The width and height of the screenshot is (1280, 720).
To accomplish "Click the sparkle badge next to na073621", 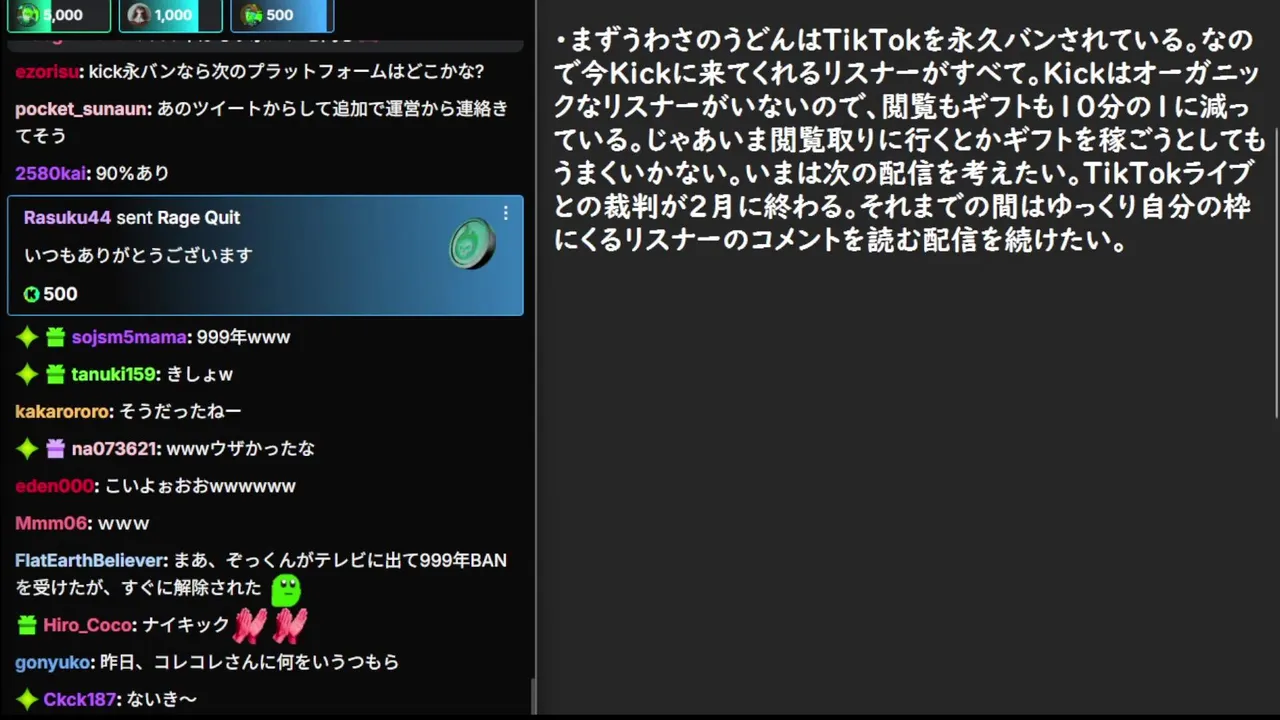I will 27,449.
